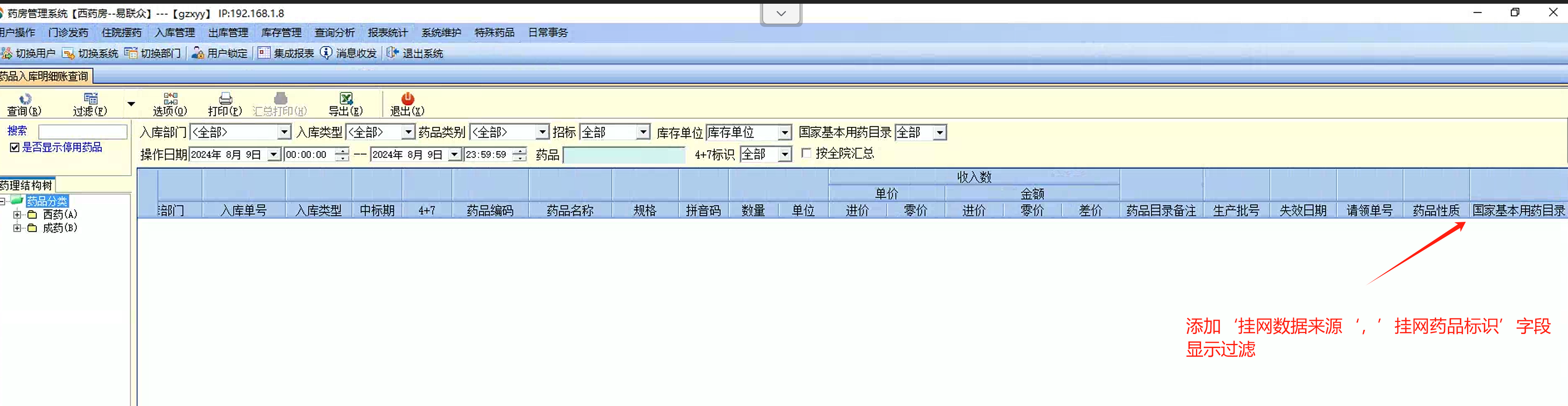Open the 门诊发药 menu

(x=68, y=33)
